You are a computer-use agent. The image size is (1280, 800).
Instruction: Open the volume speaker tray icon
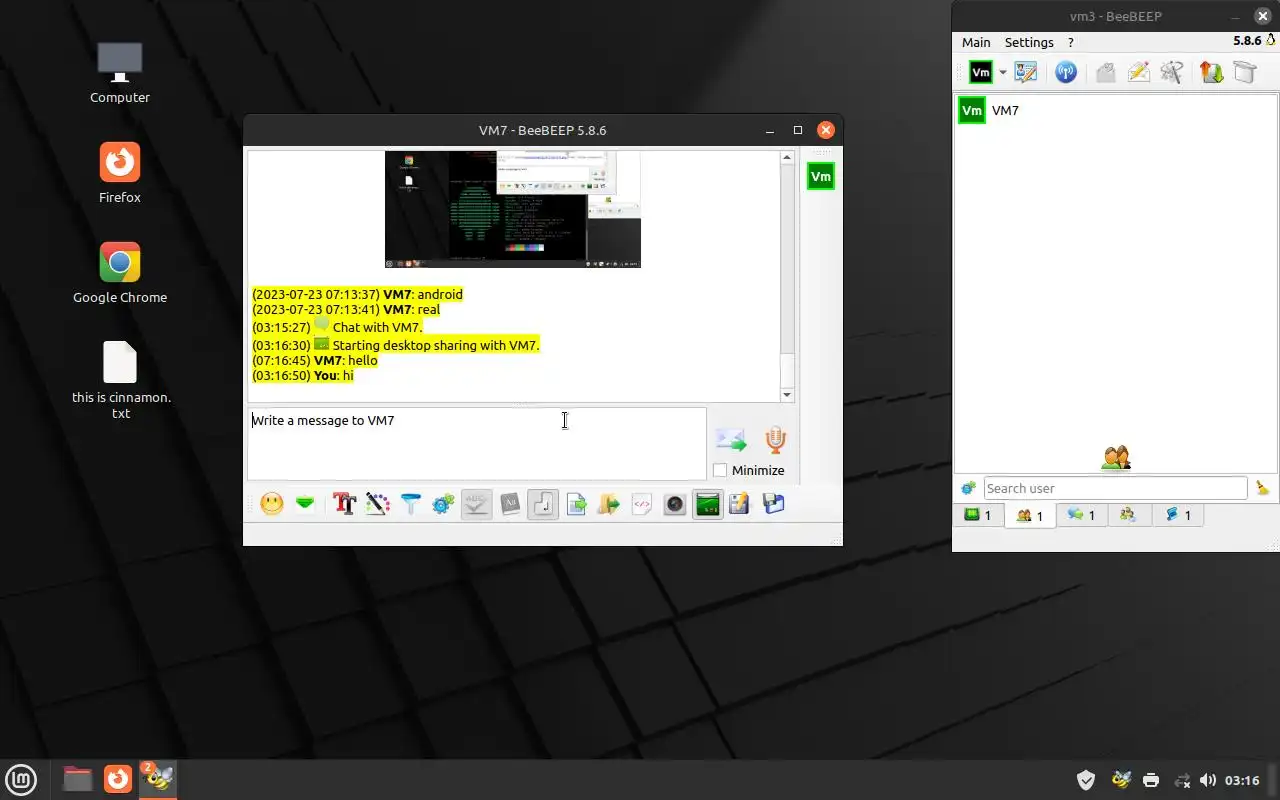[1208, 780]
